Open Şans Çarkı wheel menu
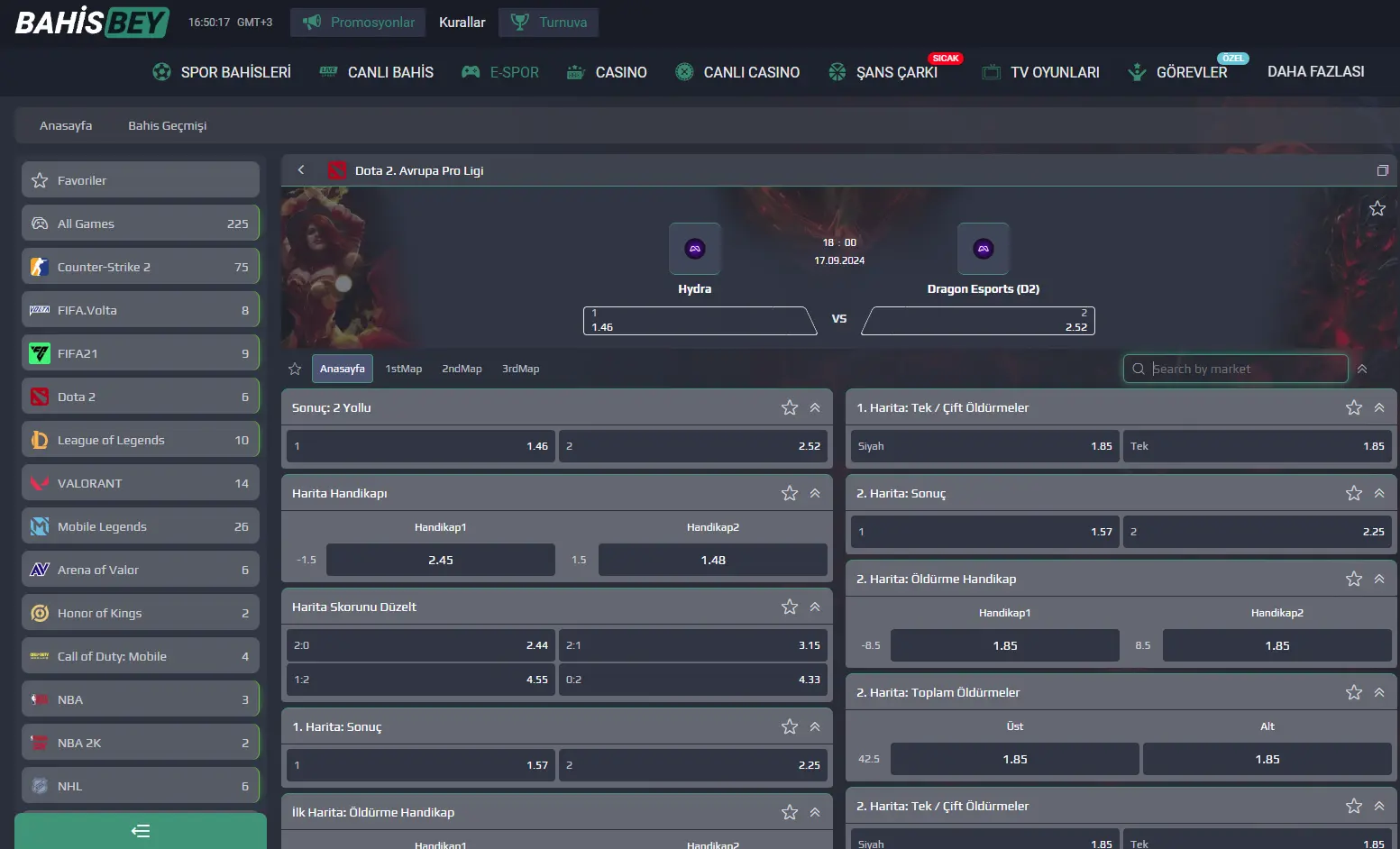1400x849 pixels. click(x=883, y=72)
